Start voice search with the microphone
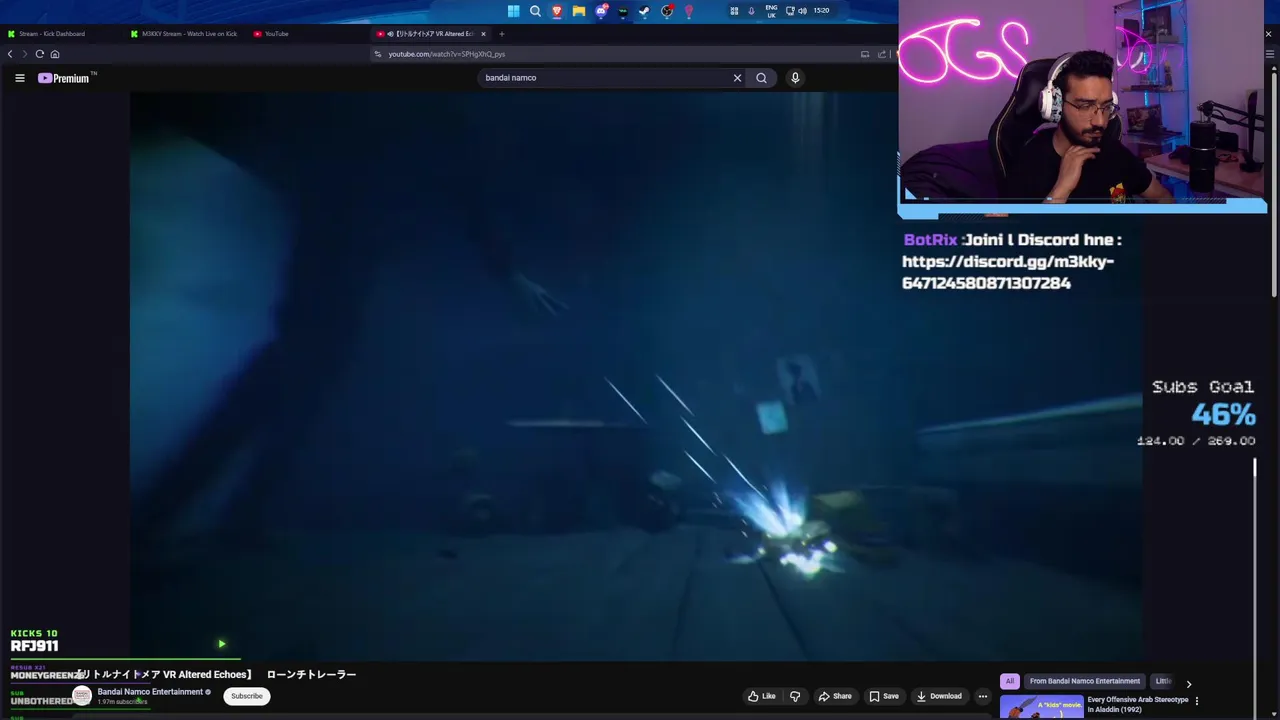This screenshot has width=1280, height=720. (795, 78)
